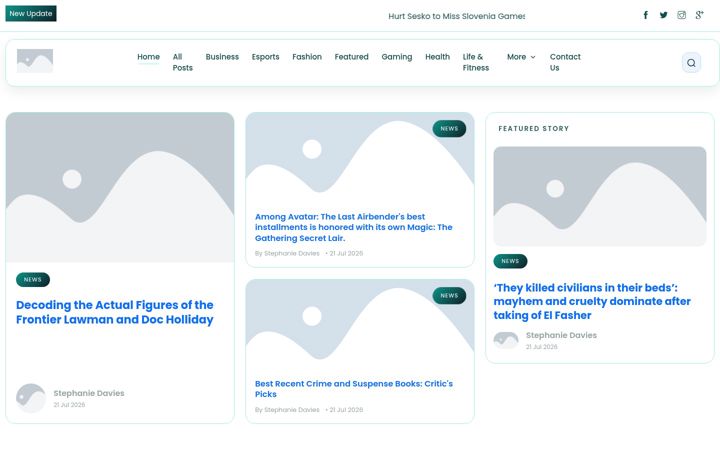Open the Facebook social icon
720x450 pixels.
pos(646,15)
